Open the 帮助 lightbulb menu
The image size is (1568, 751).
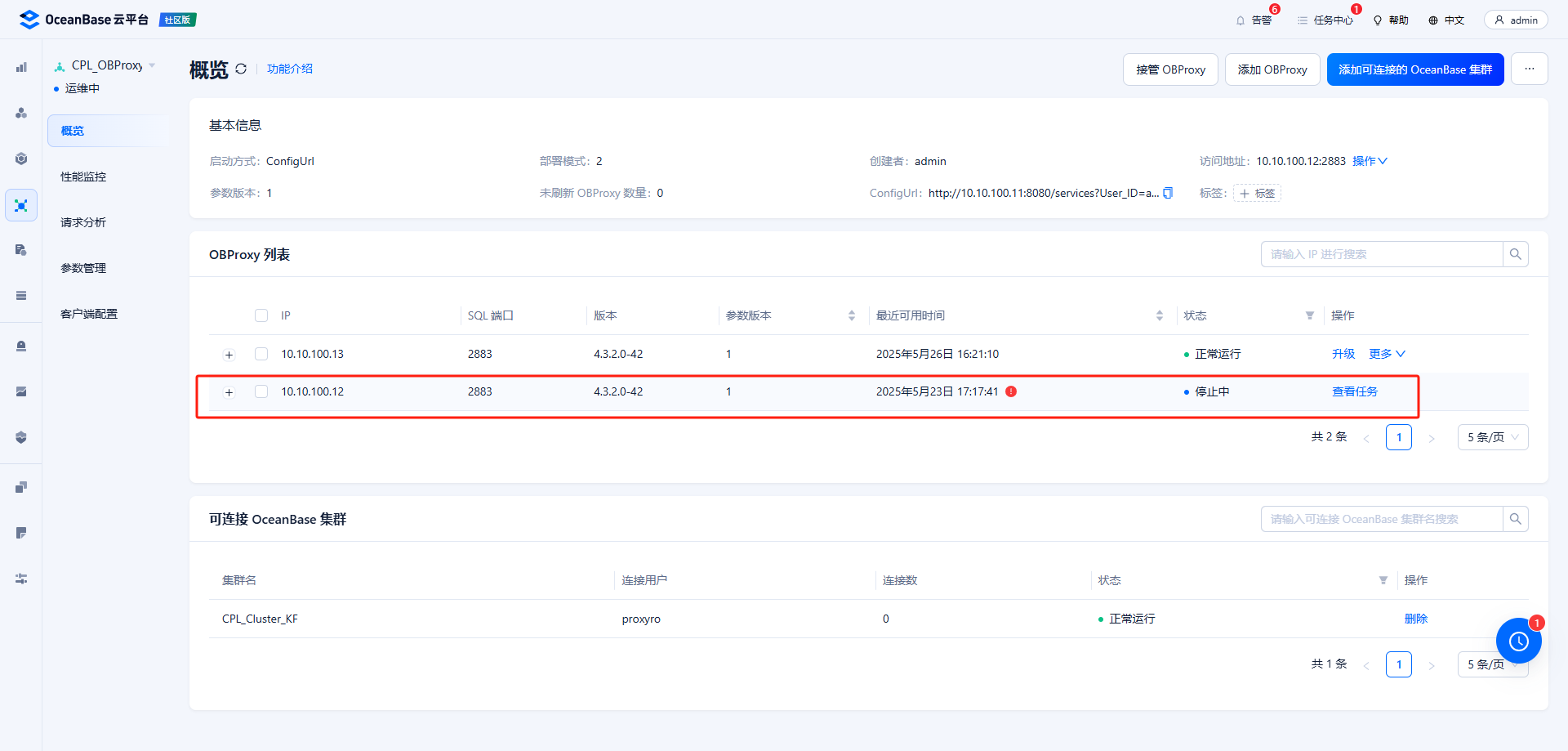click(1391, 20)
